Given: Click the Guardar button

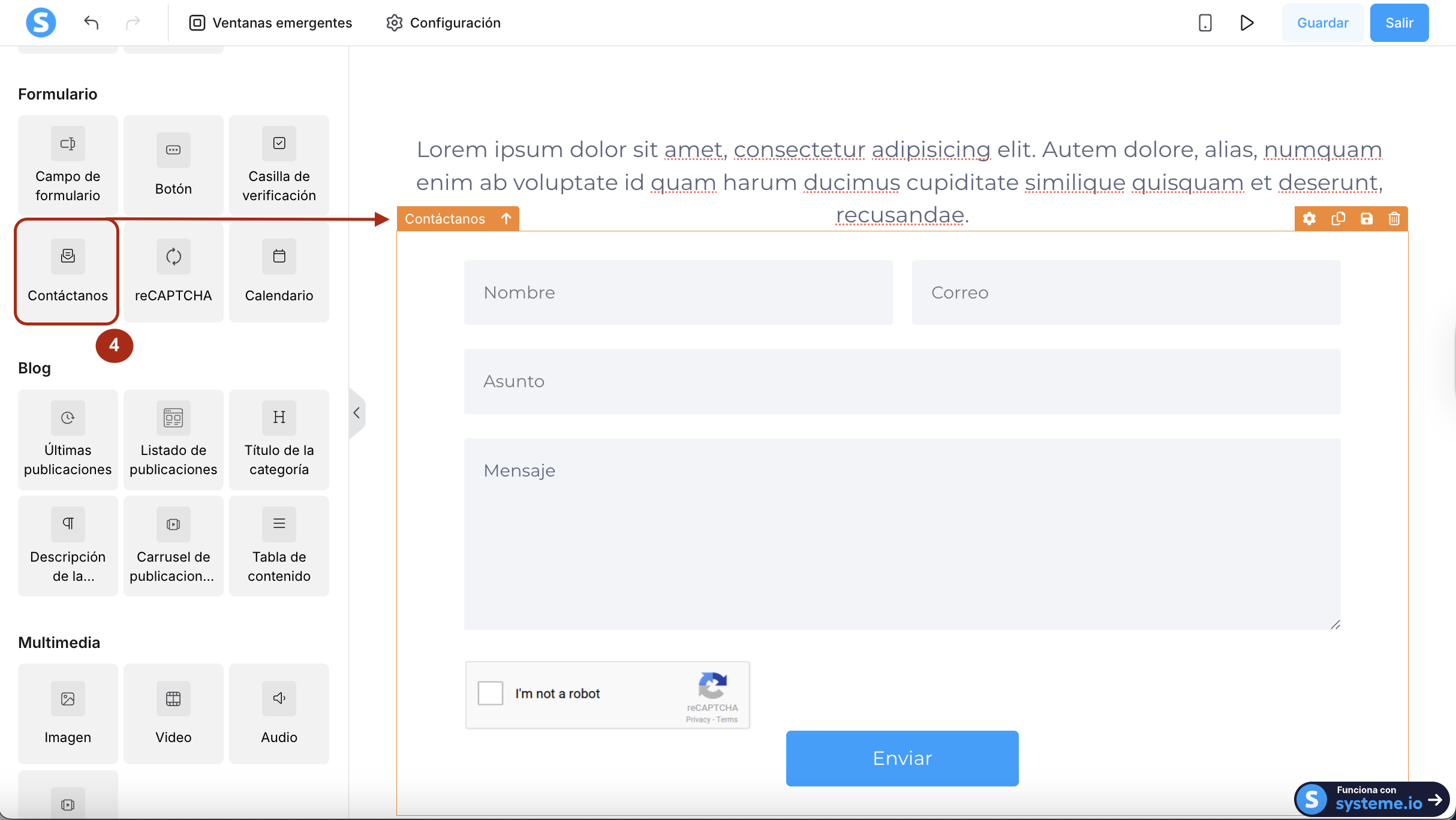Looking at the screenshot, I should [1322, 23].
